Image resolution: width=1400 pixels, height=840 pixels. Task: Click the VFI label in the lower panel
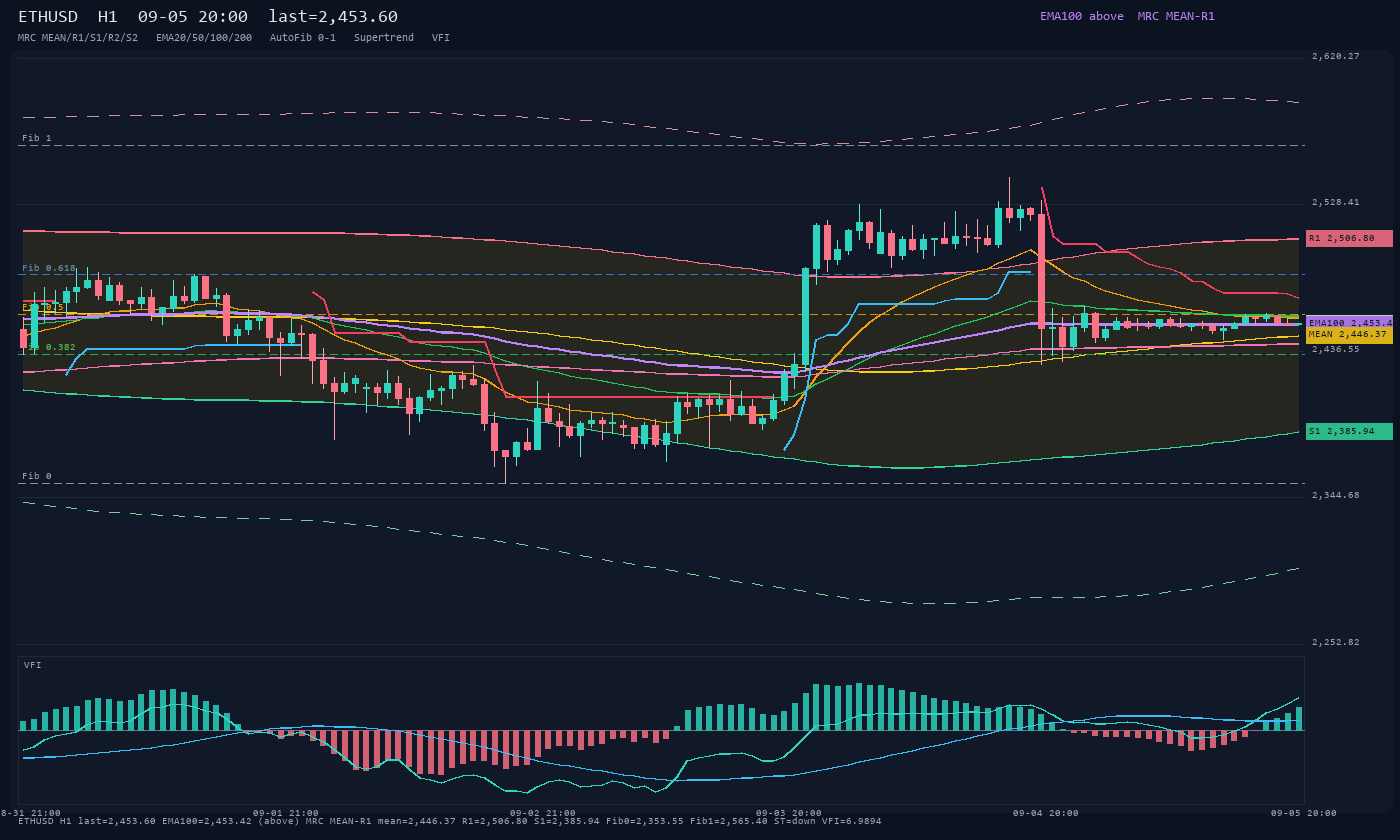33,665
